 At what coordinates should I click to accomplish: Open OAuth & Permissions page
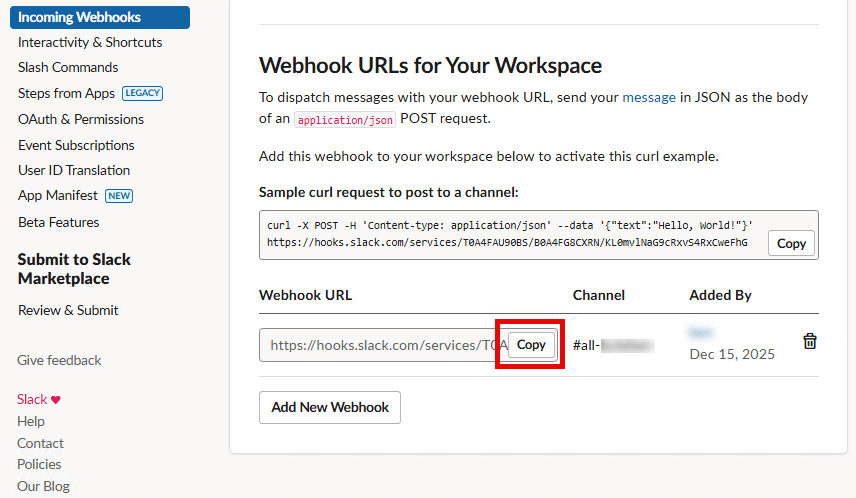[x=81, y=119]
